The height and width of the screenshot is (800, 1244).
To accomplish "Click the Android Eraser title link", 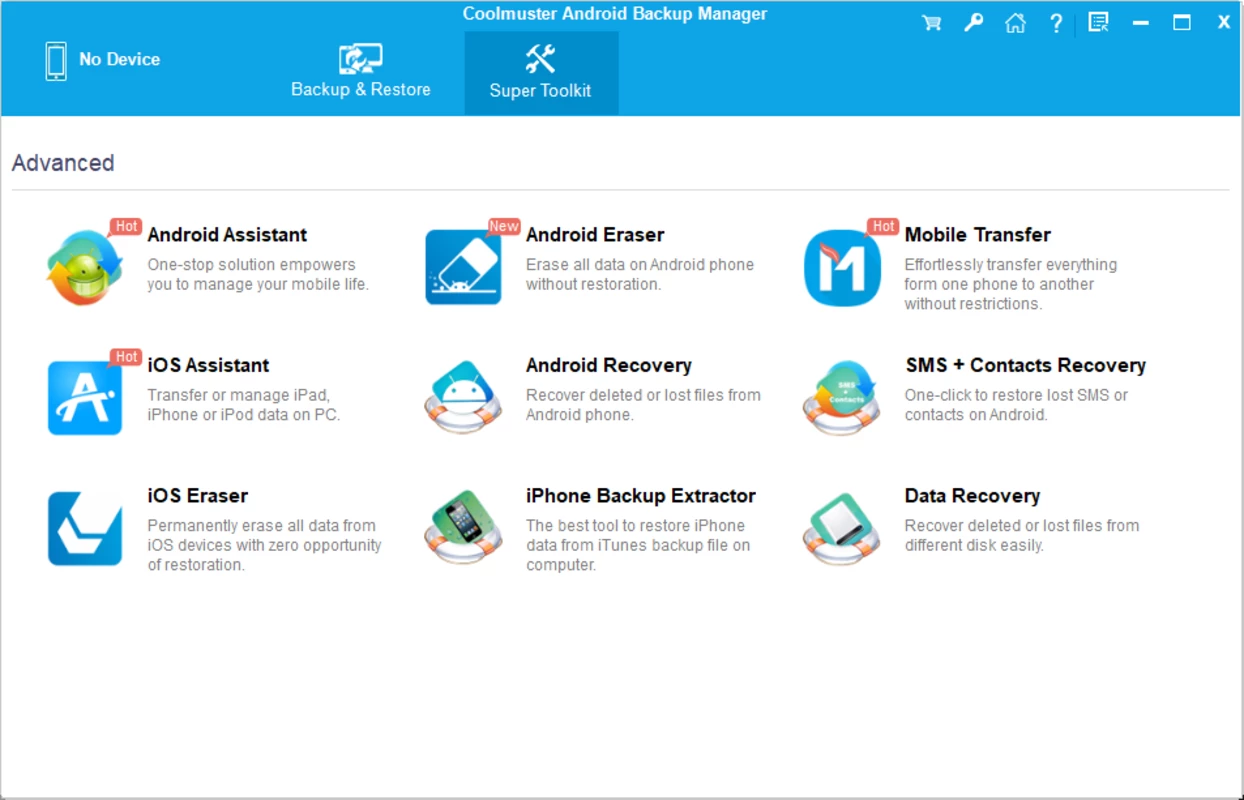I will tap(595, 235).
